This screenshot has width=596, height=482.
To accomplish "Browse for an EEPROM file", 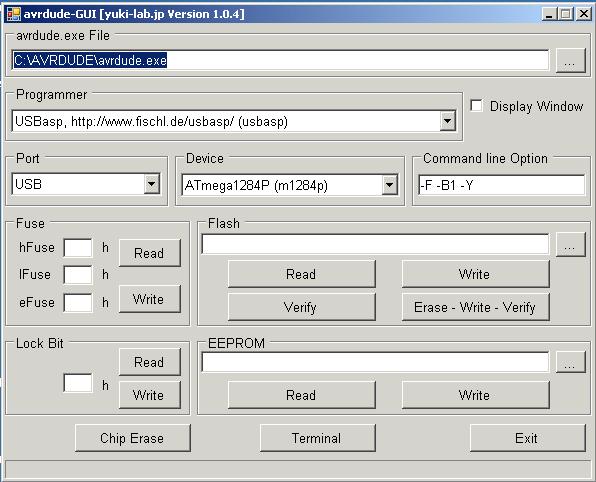I will point(570,362).
